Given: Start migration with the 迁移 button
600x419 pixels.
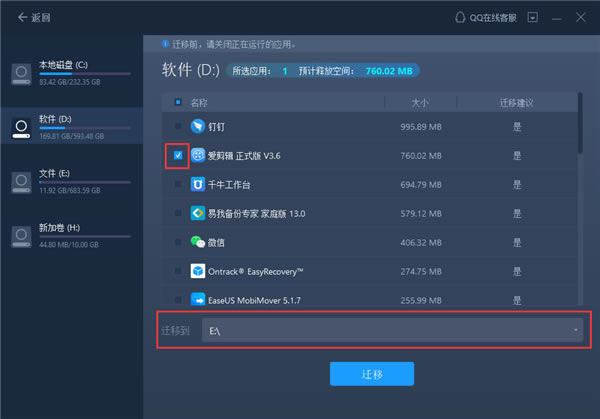Looking at the screenshot, I should (372, 374).
